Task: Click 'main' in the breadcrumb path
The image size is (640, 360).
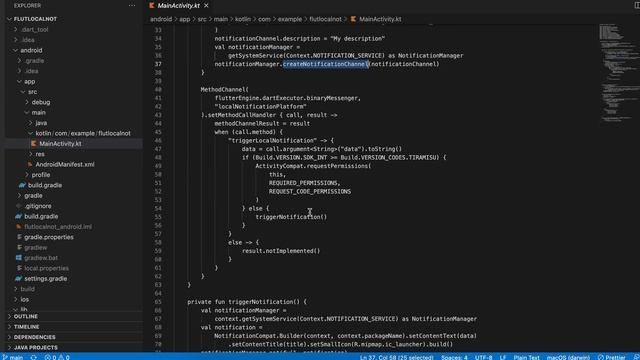Action: pyautogui.click(x=221, y=19)
